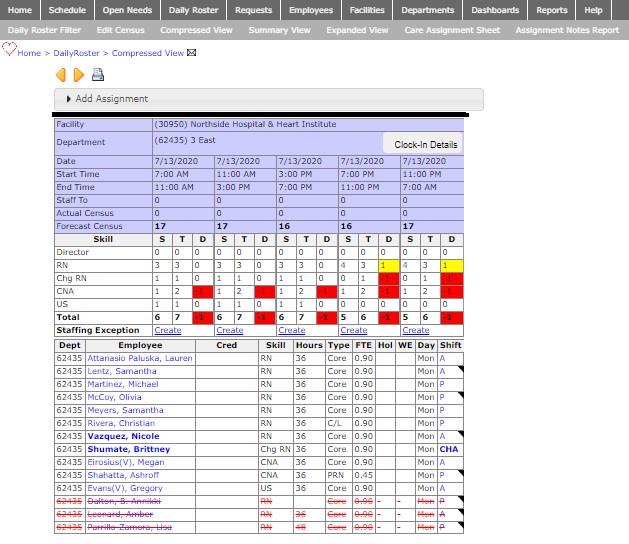Click yellow RN deficit cell
Viewport: 629px width, 544px height.
click(x=388, y=265)
